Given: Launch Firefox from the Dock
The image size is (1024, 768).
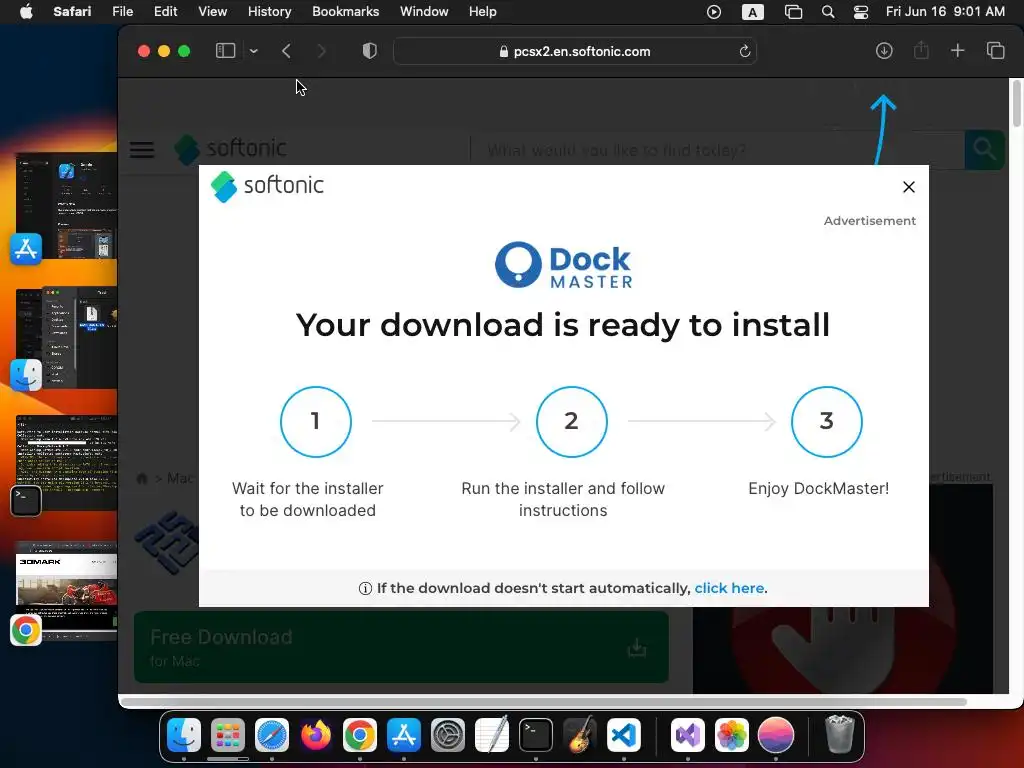Looking at the screenshot, I should click(x=315, y=735).
